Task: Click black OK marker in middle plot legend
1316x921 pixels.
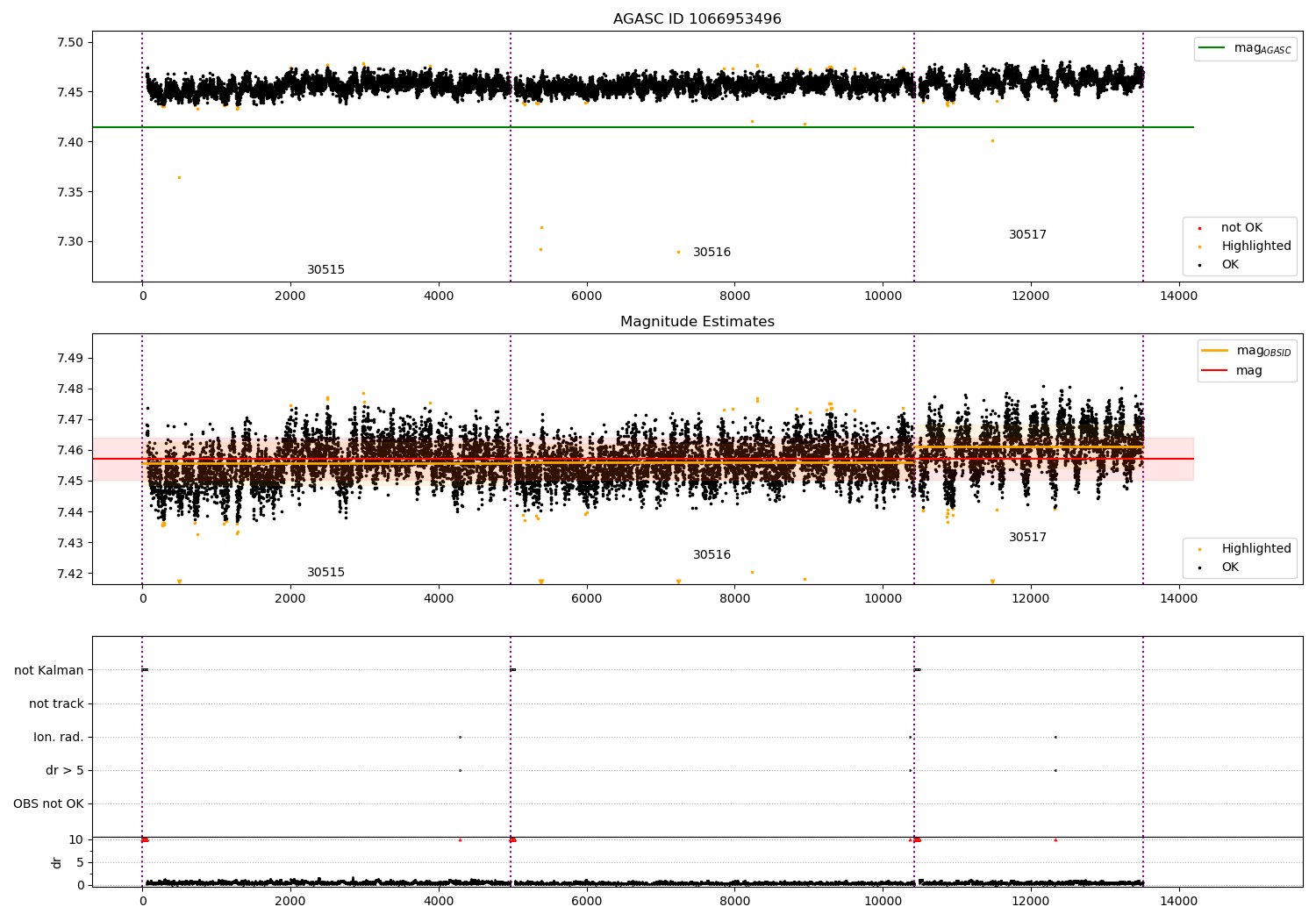Action: pos(1199,568)
